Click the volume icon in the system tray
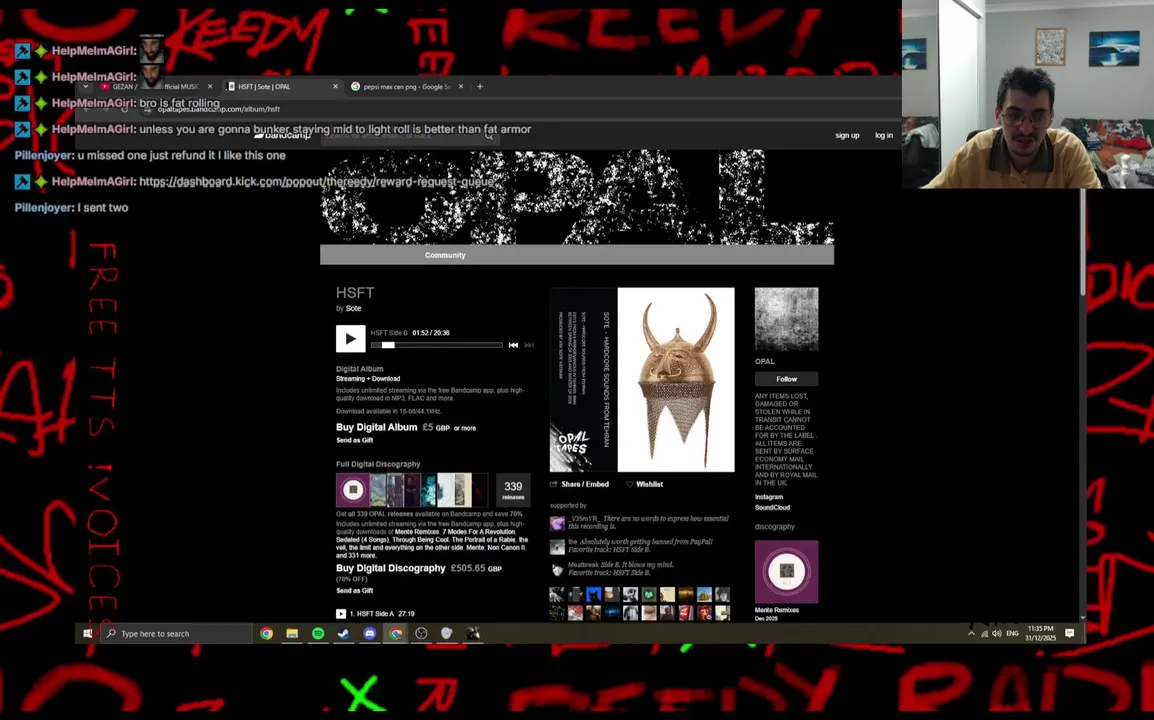1154x720 pixels. tap(997, 633)
